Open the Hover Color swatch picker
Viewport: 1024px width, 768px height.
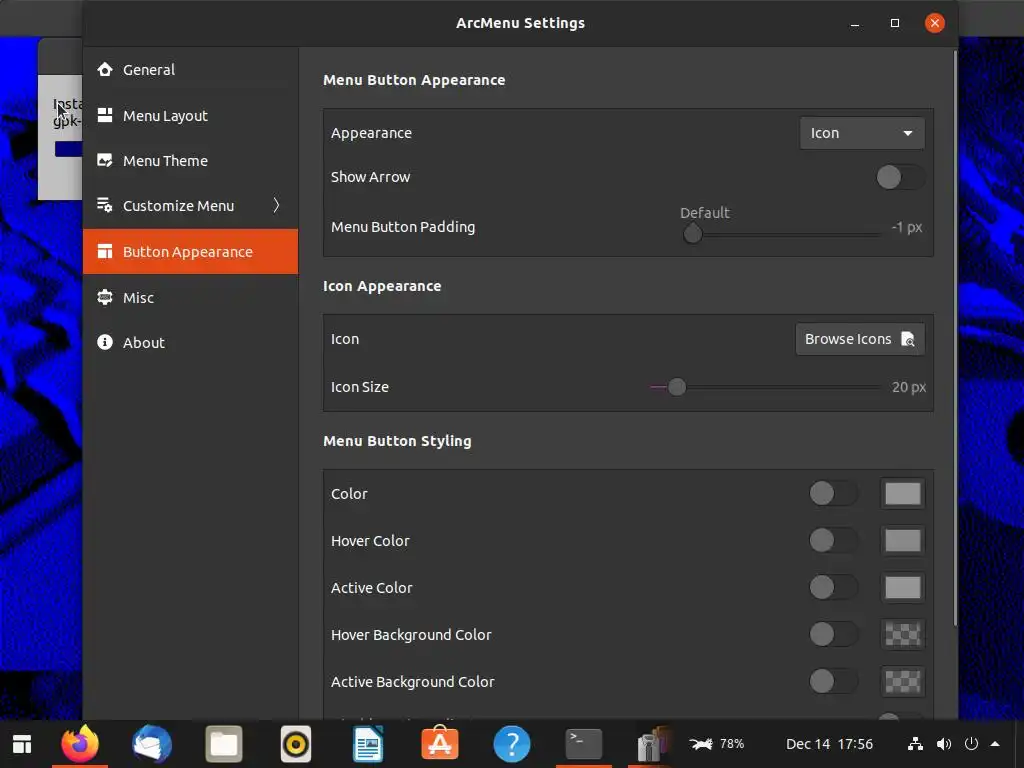(x=903, y=541)
